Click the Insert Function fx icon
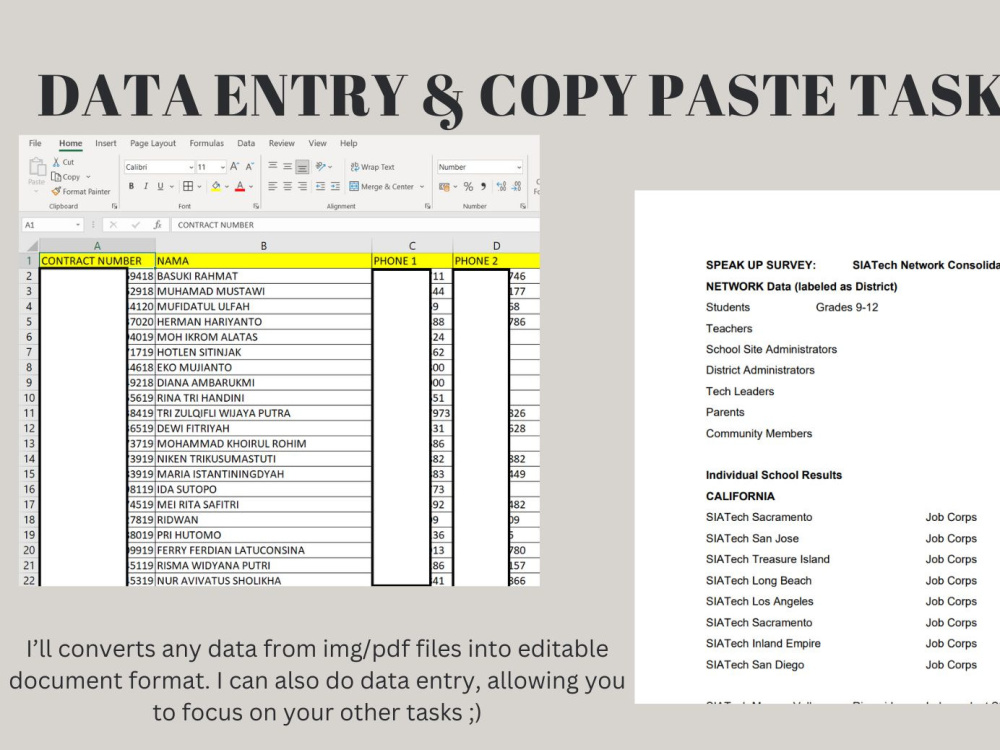The image size is (1000, 750). click(x=158, y=224)
